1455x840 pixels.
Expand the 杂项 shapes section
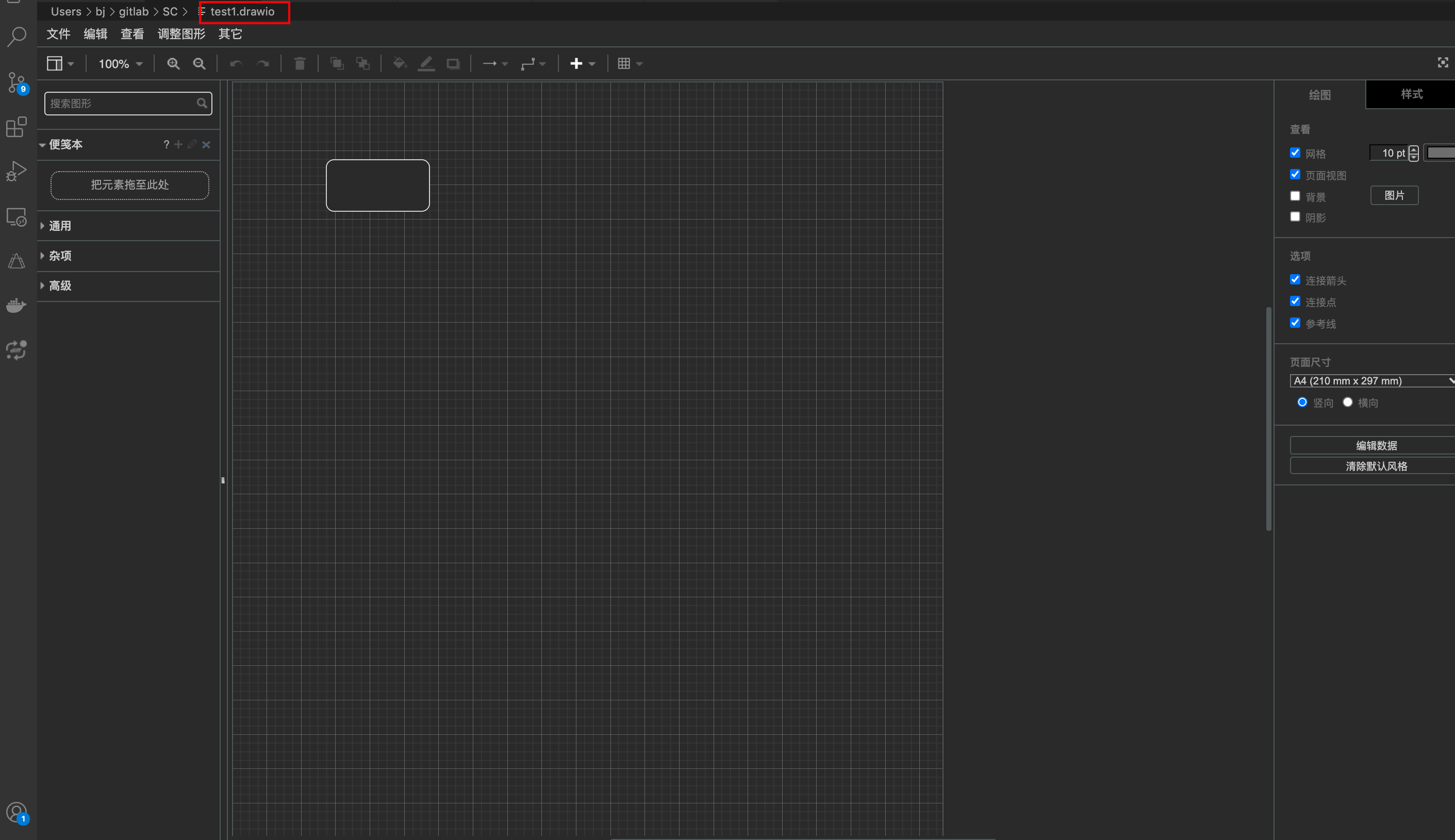click(x=128, y=256)
